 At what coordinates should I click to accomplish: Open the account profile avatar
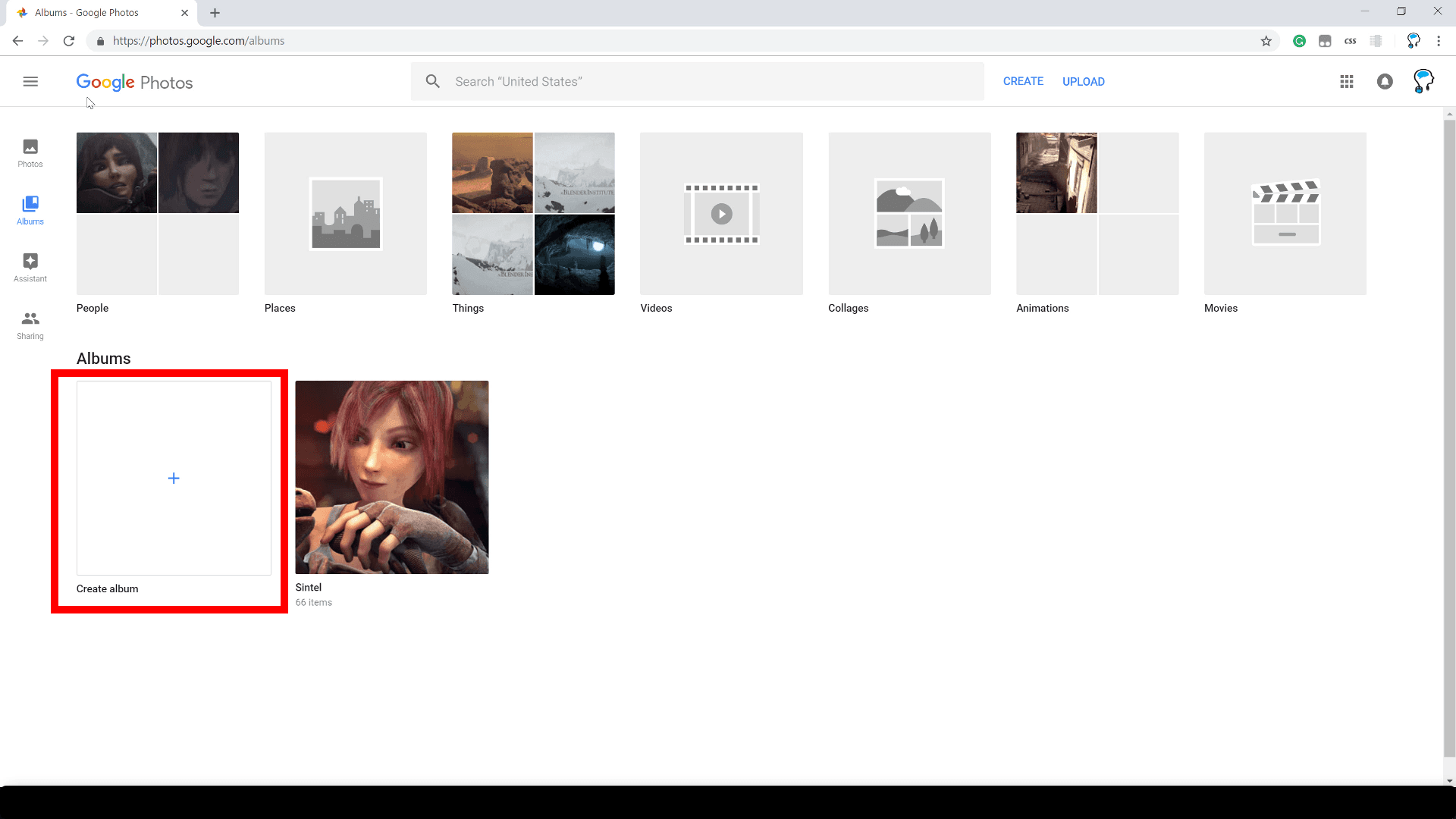coord(1423,81)
